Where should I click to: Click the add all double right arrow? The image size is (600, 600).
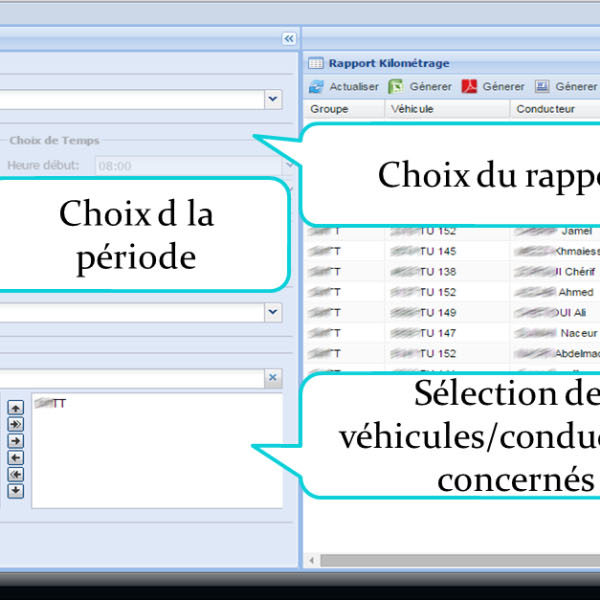(16, 424)
